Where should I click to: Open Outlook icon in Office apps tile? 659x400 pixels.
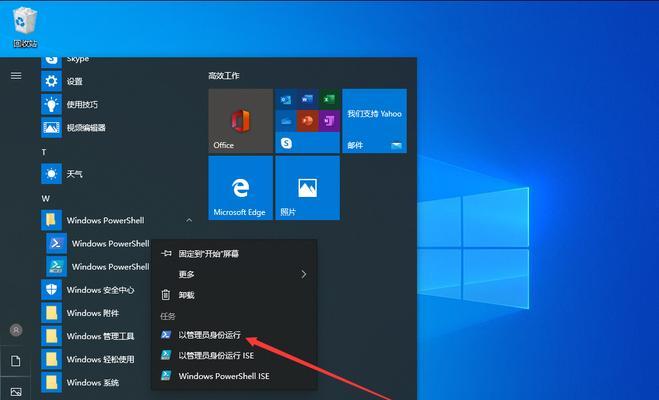286,99
